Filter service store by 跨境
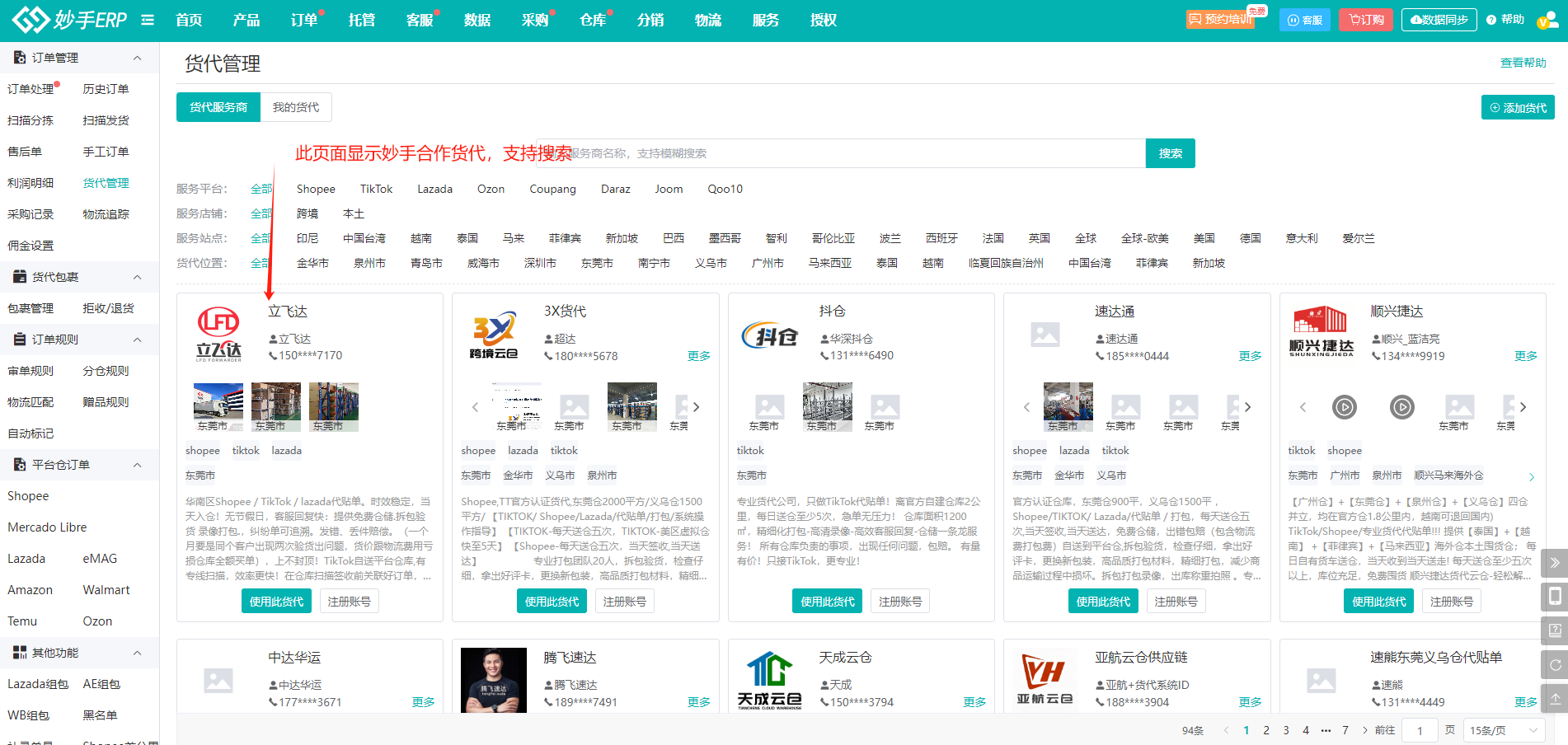 coord(307,213)
